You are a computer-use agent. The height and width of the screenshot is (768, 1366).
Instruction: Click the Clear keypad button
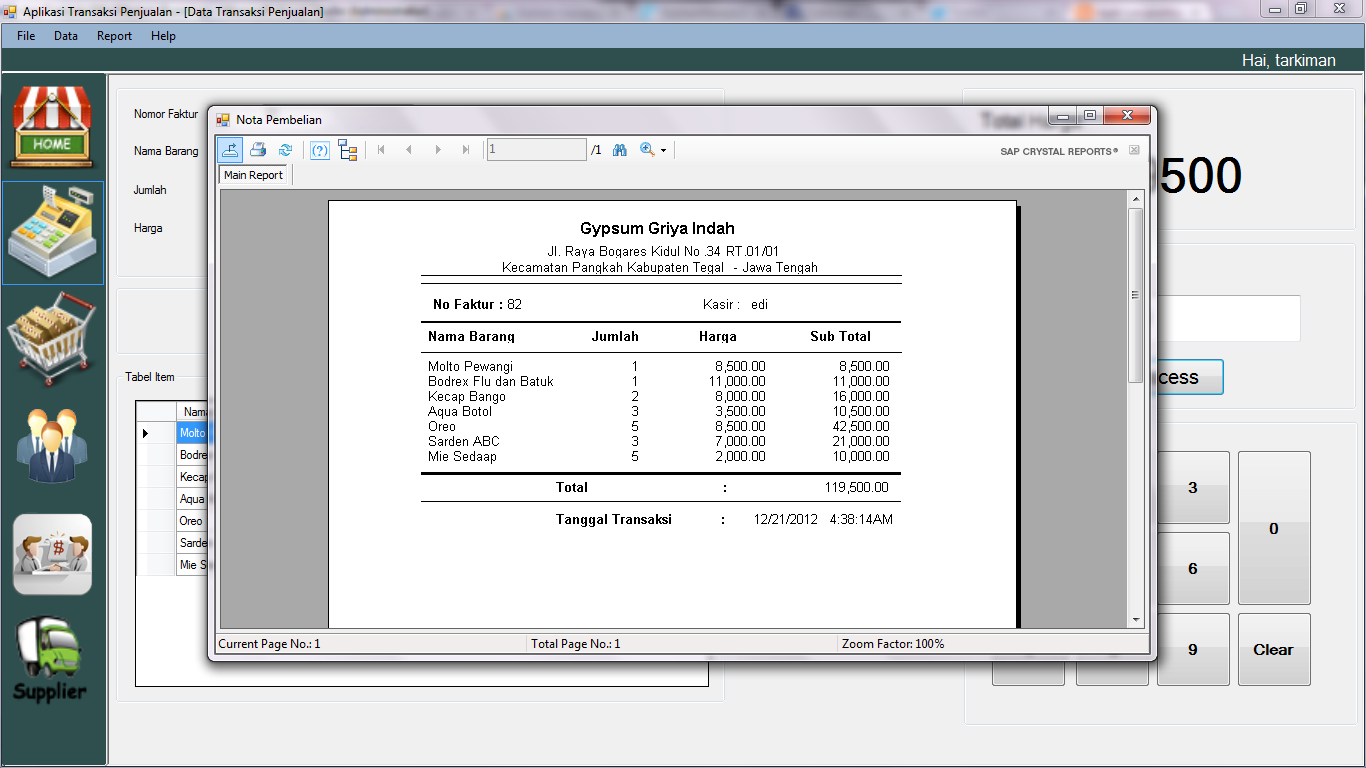point(1274,649)
